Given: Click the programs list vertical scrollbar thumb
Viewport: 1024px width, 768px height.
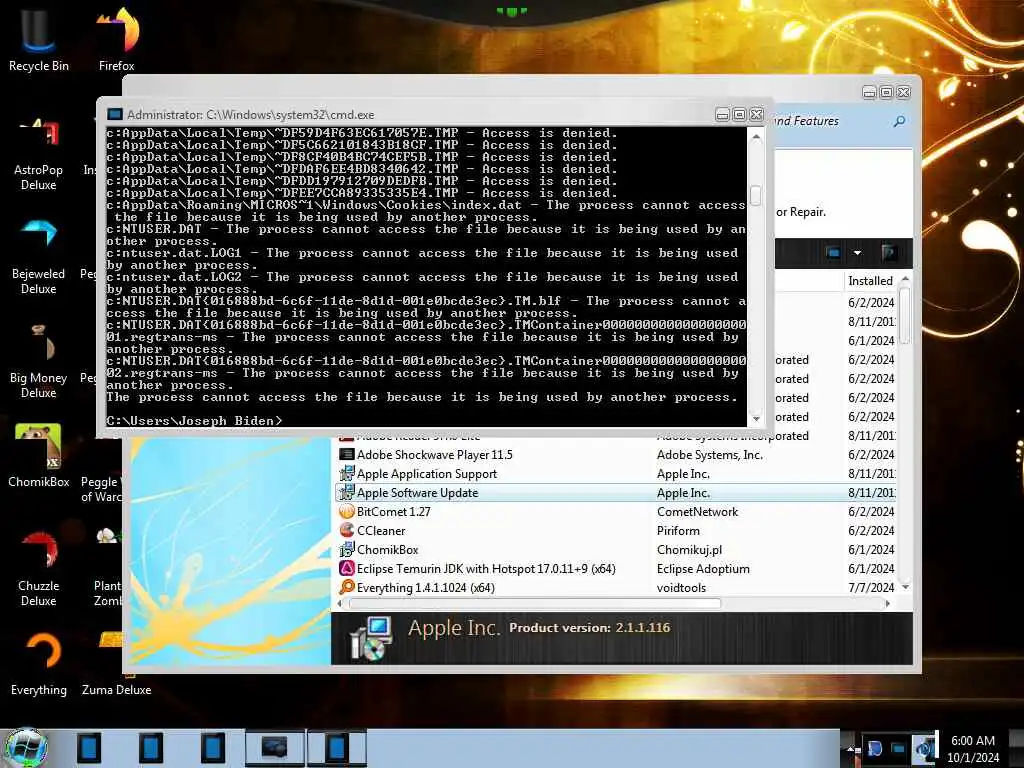Looking at the screenshot, I should [x=904, y=315].
